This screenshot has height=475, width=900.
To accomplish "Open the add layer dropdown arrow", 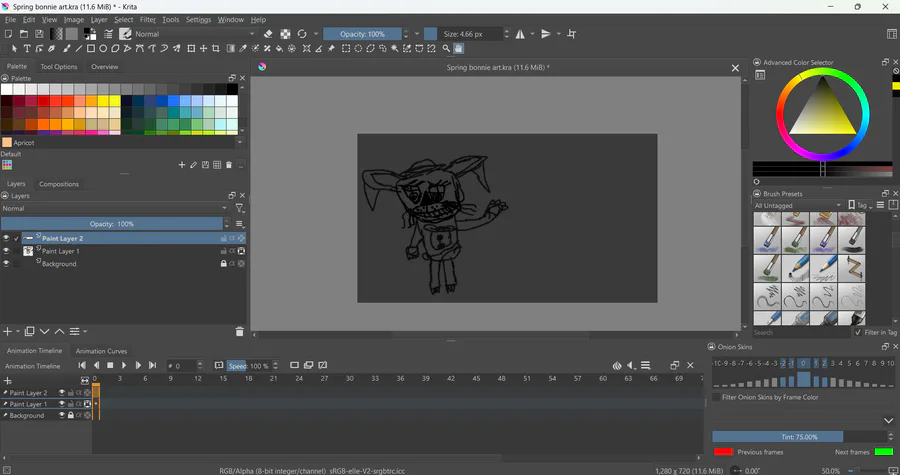I will [x=18, y=332].
